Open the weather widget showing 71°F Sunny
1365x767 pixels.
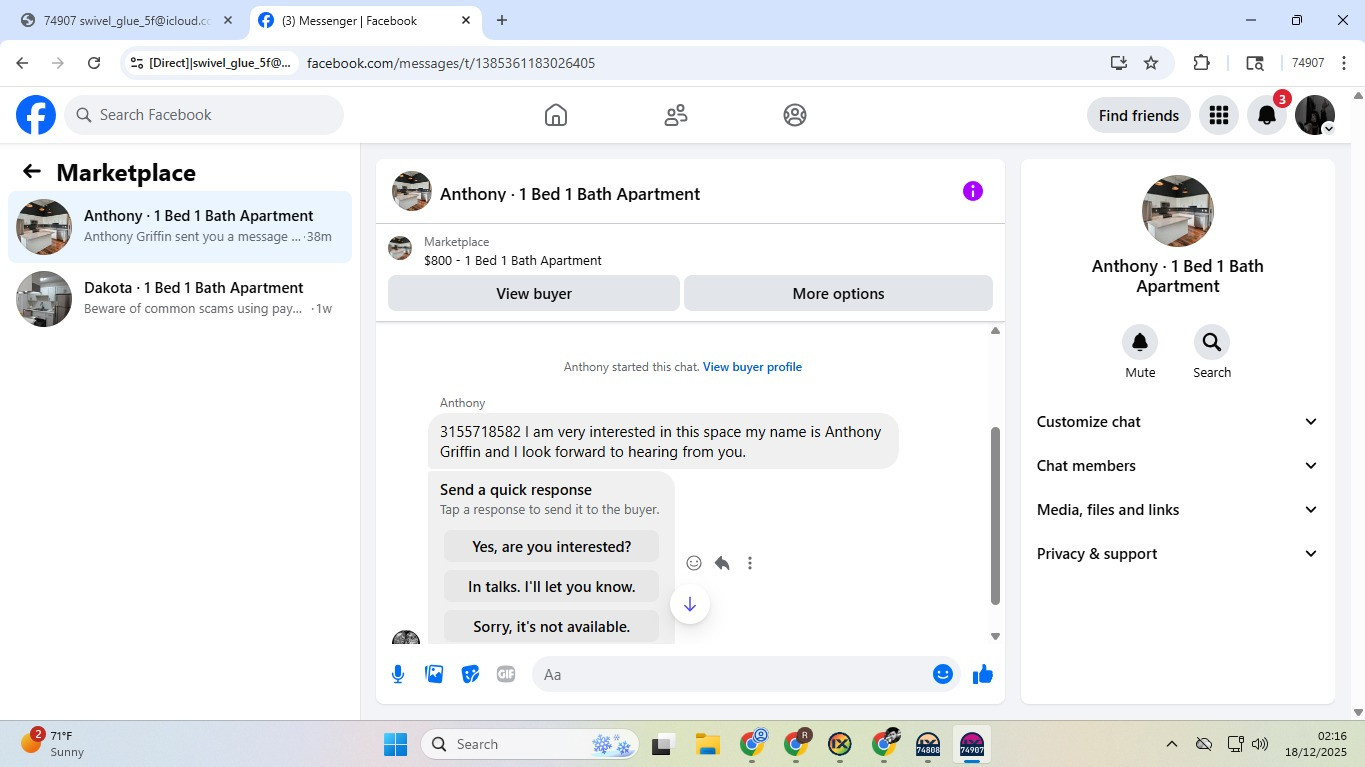tap(55, 744)
